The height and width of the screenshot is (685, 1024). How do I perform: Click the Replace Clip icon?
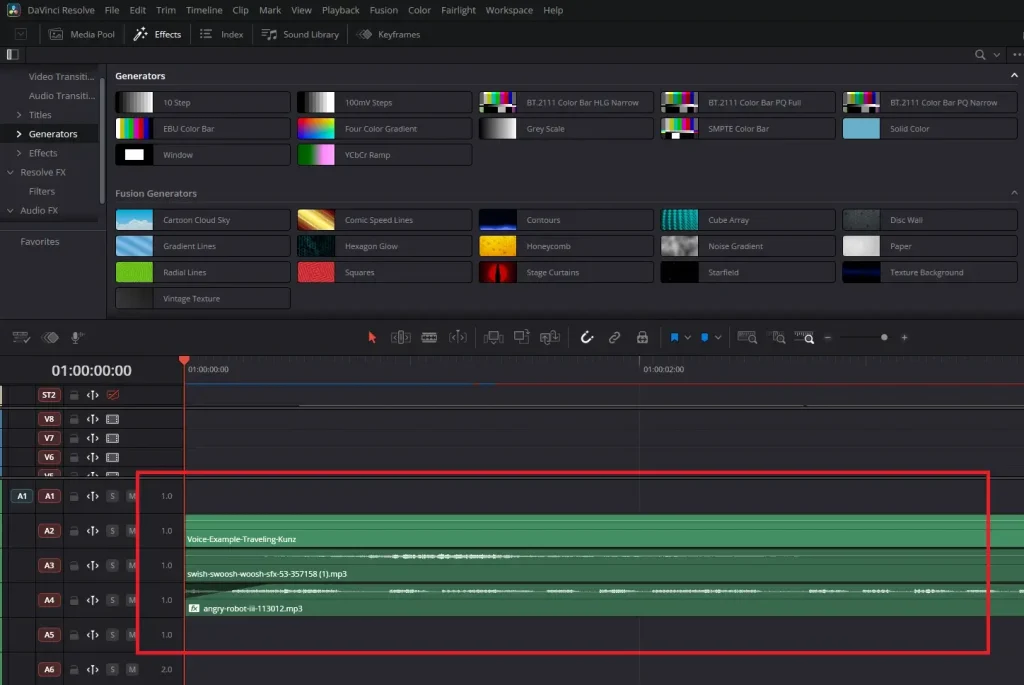(550, 338)
